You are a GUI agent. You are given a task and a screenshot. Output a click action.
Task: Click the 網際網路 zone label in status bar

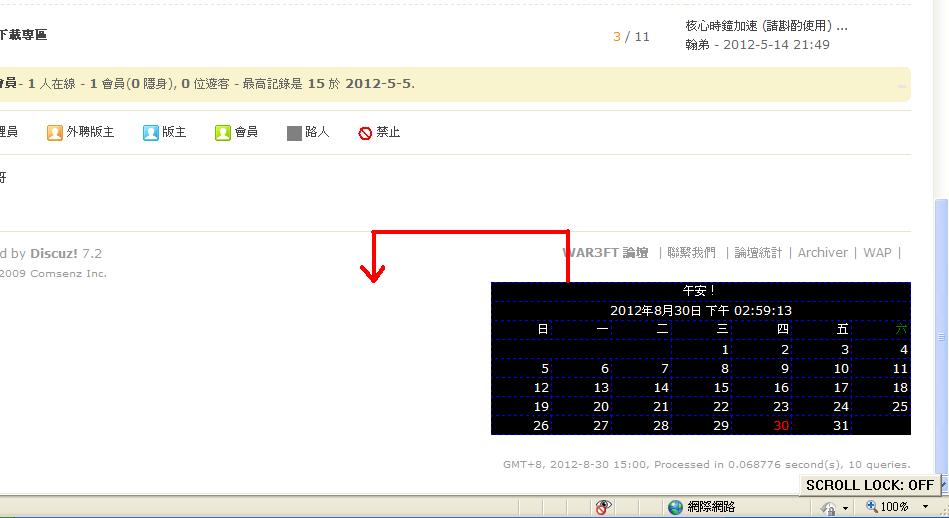711,507
